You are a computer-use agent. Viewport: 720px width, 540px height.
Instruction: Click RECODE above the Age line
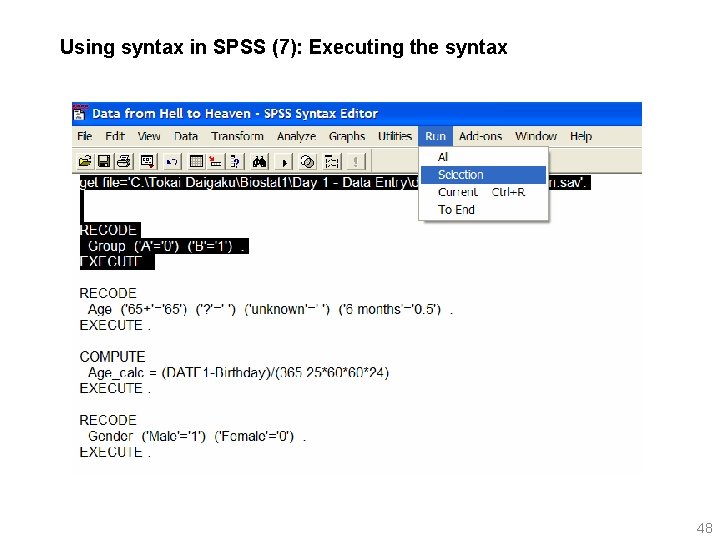click(x=108, y=293)
